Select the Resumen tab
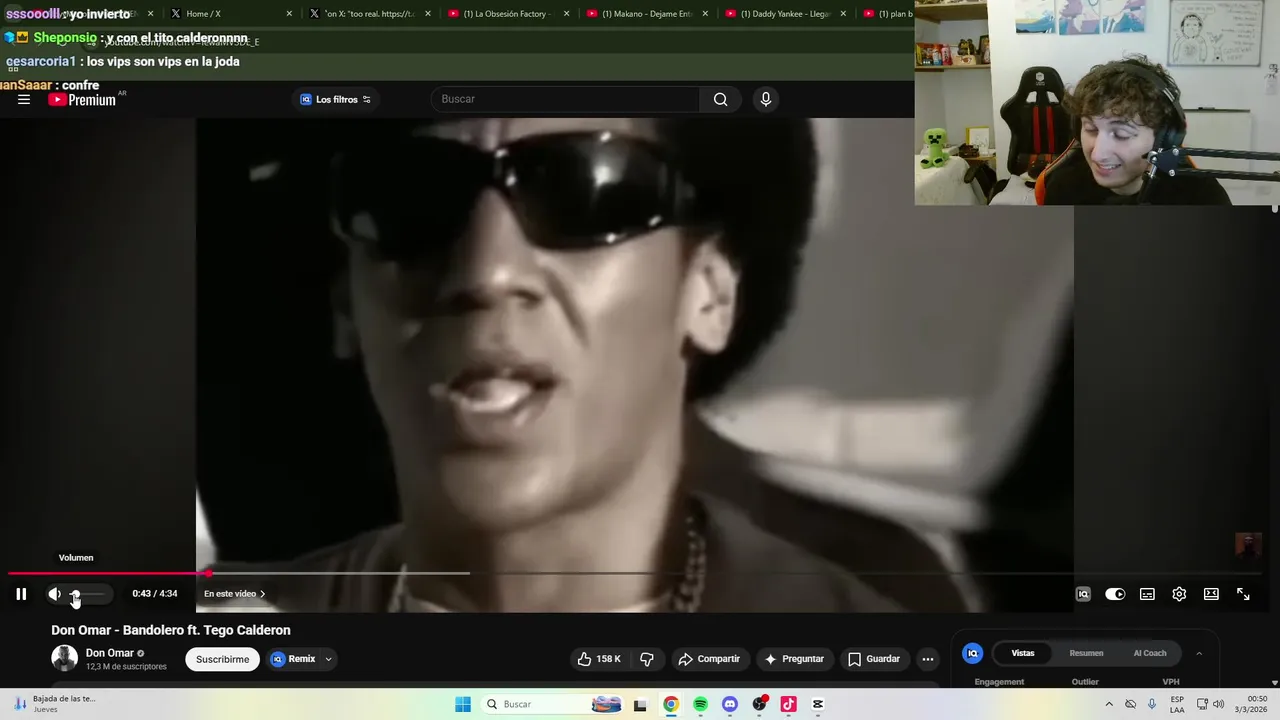 click(1086, 653)
